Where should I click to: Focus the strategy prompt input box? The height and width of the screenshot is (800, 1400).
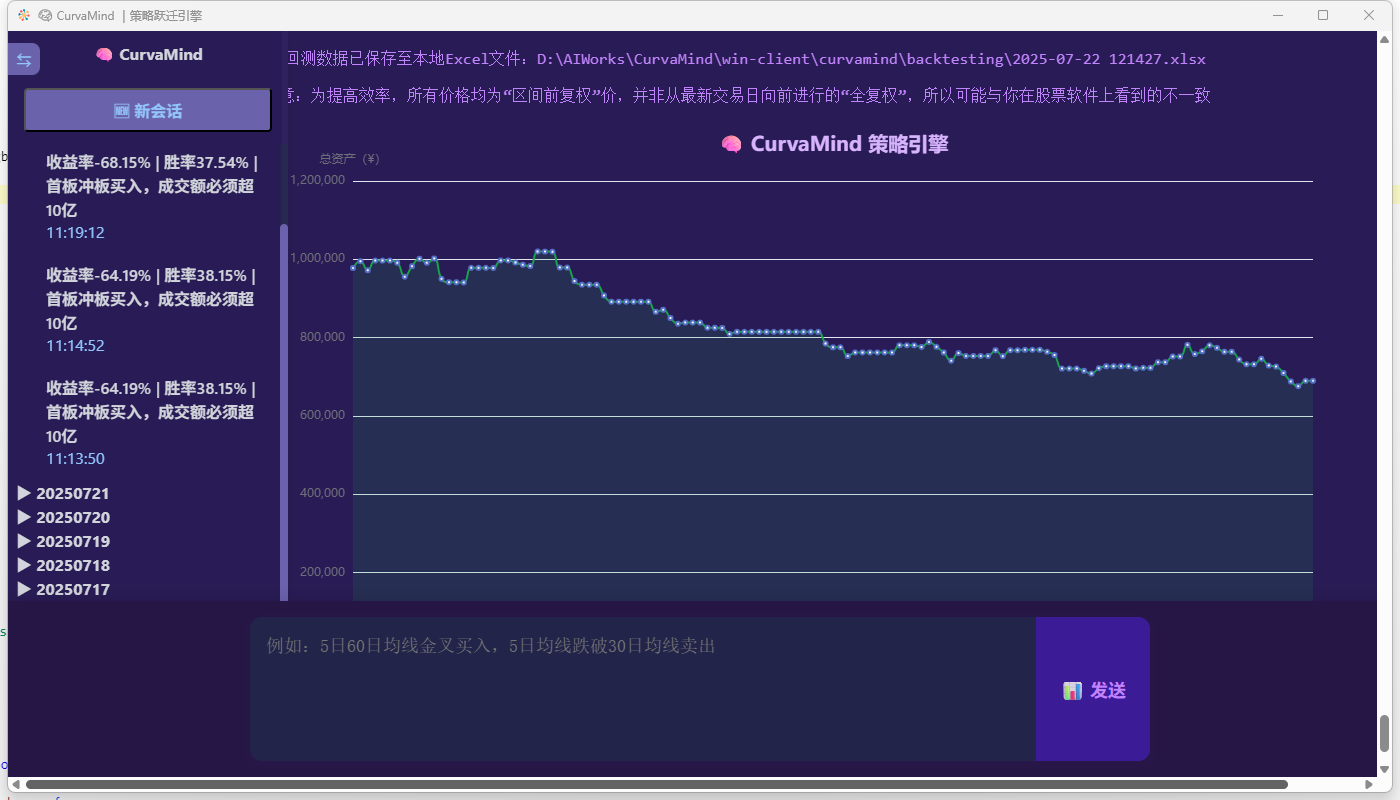point(642,689)
